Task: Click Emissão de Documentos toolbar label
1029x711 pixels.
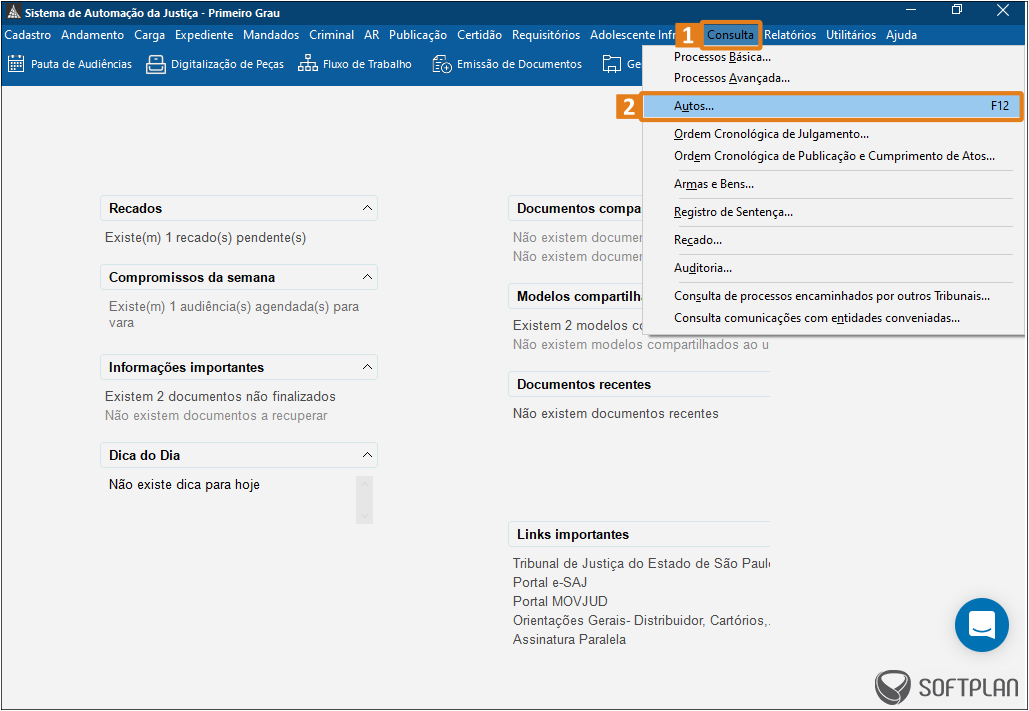Action: [x=520, y=64]
